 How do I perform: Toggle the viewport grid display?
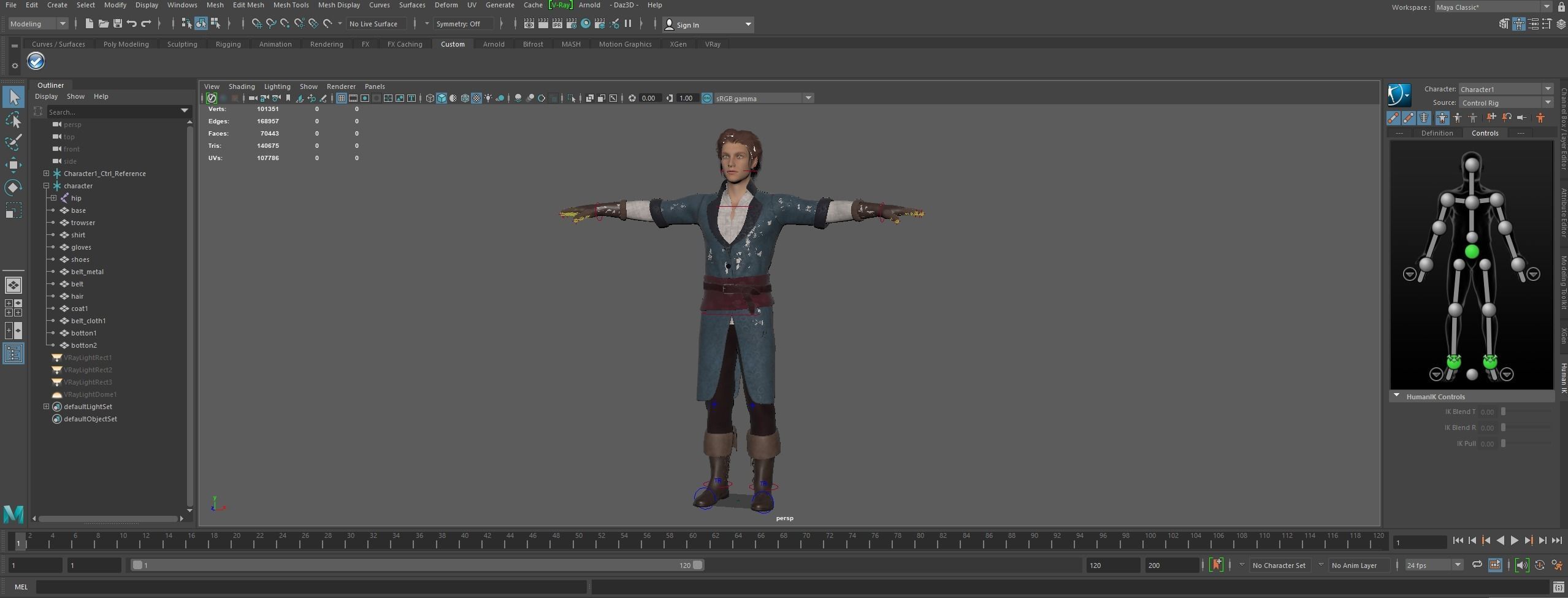click(342, 98)
